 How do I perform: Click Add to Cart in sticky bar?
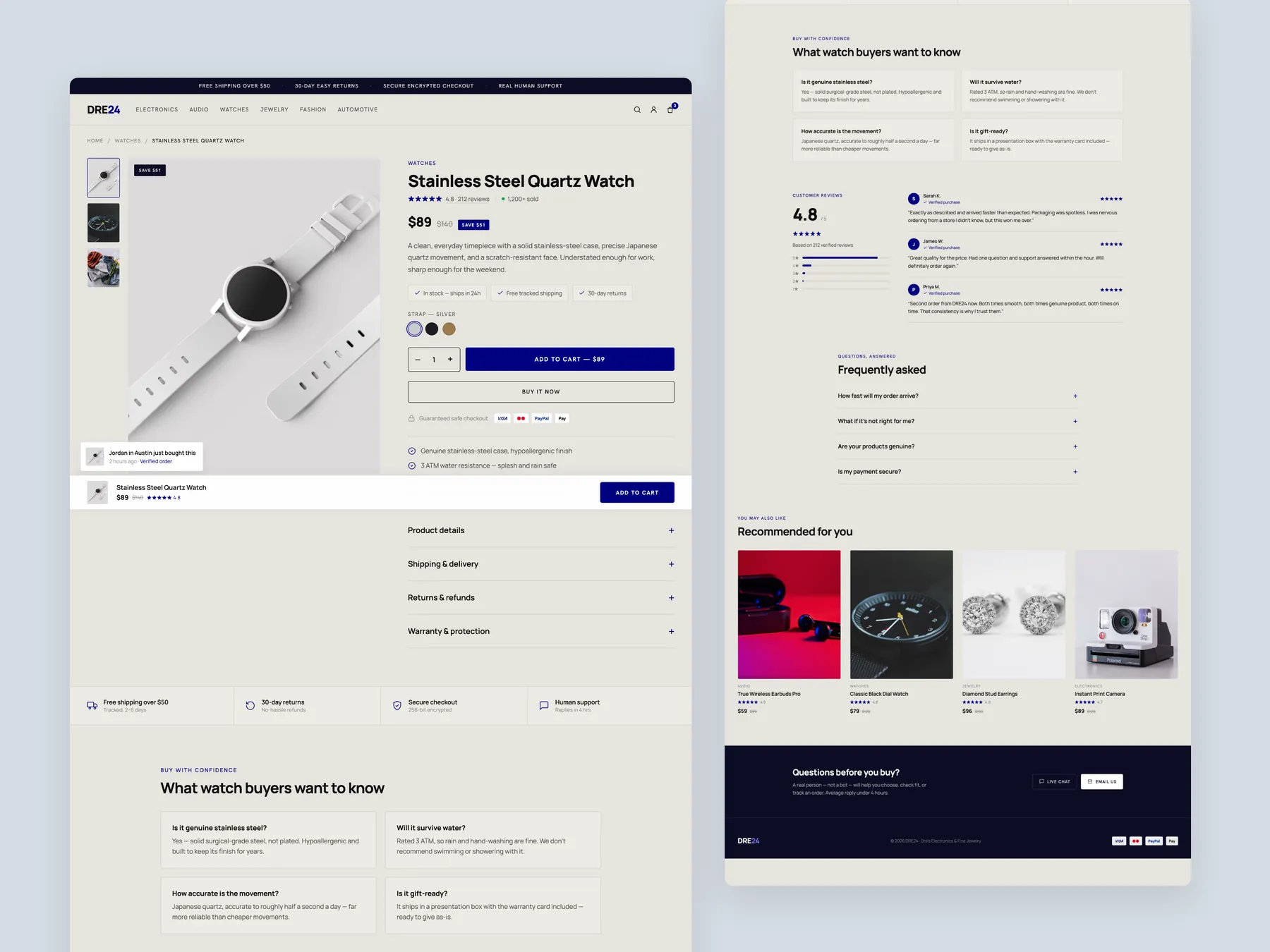pyautogui.click(x=637, y=493)
